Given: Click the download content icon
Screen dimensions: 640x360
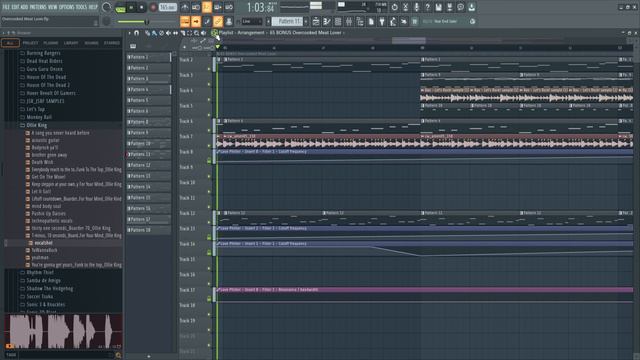Looking at the screenshot, I should 471,7.
